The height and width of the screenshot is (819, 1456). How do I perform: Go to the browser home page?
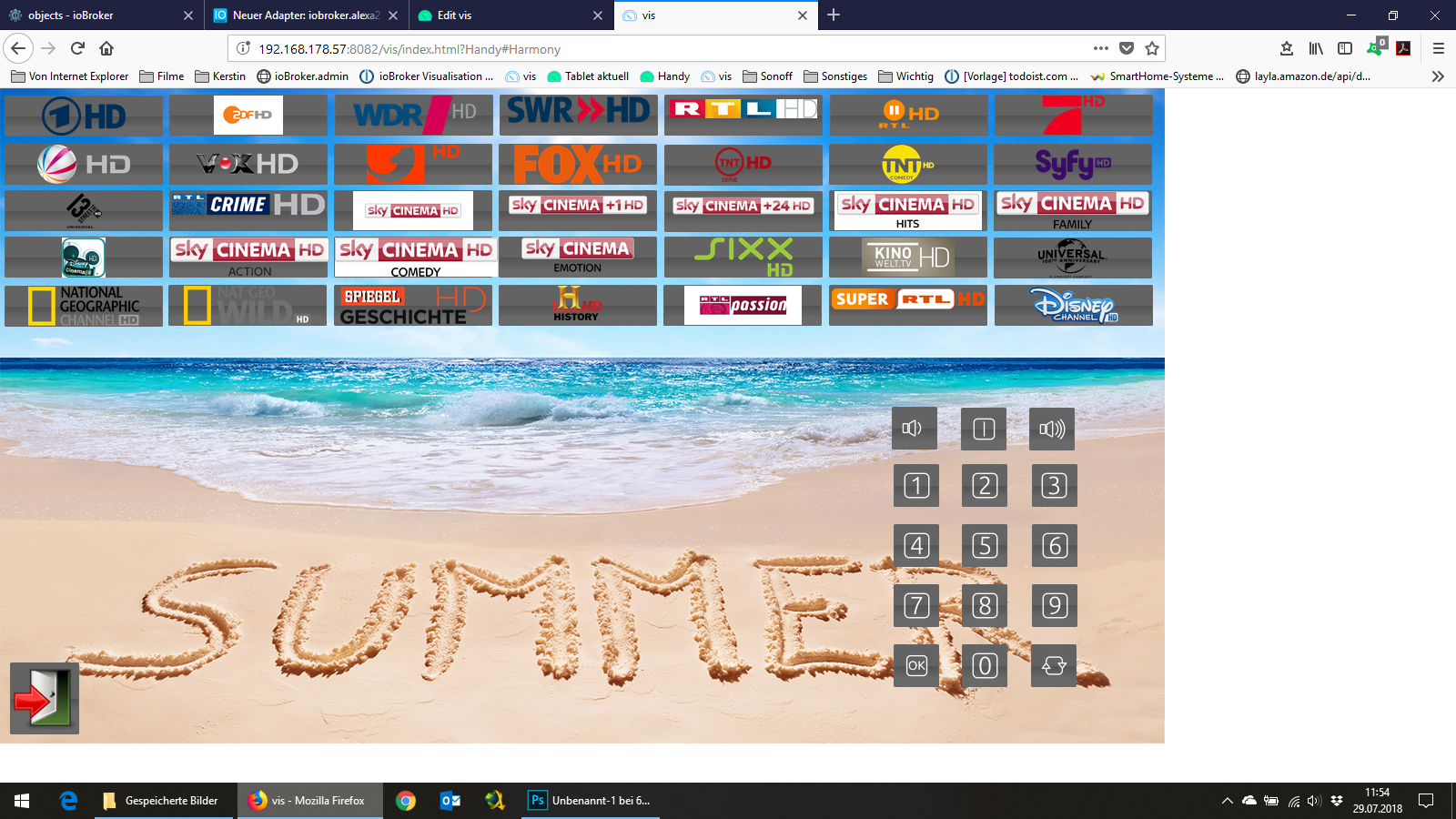pos(106,48)
